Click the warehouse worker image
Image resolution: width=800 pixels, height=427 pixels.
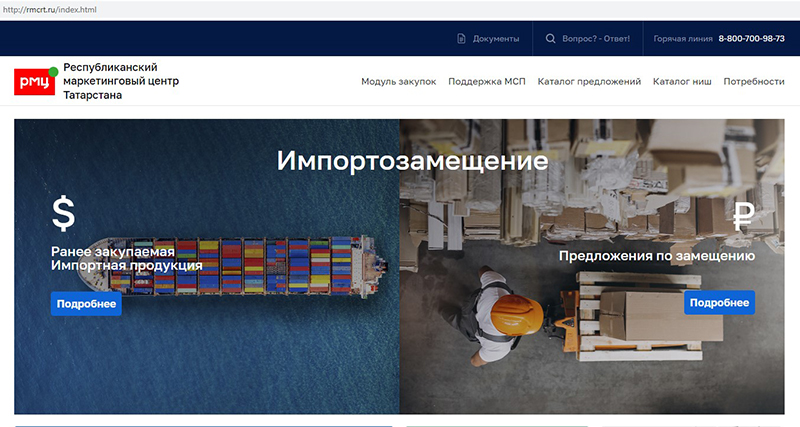click(x=592, y=266)
